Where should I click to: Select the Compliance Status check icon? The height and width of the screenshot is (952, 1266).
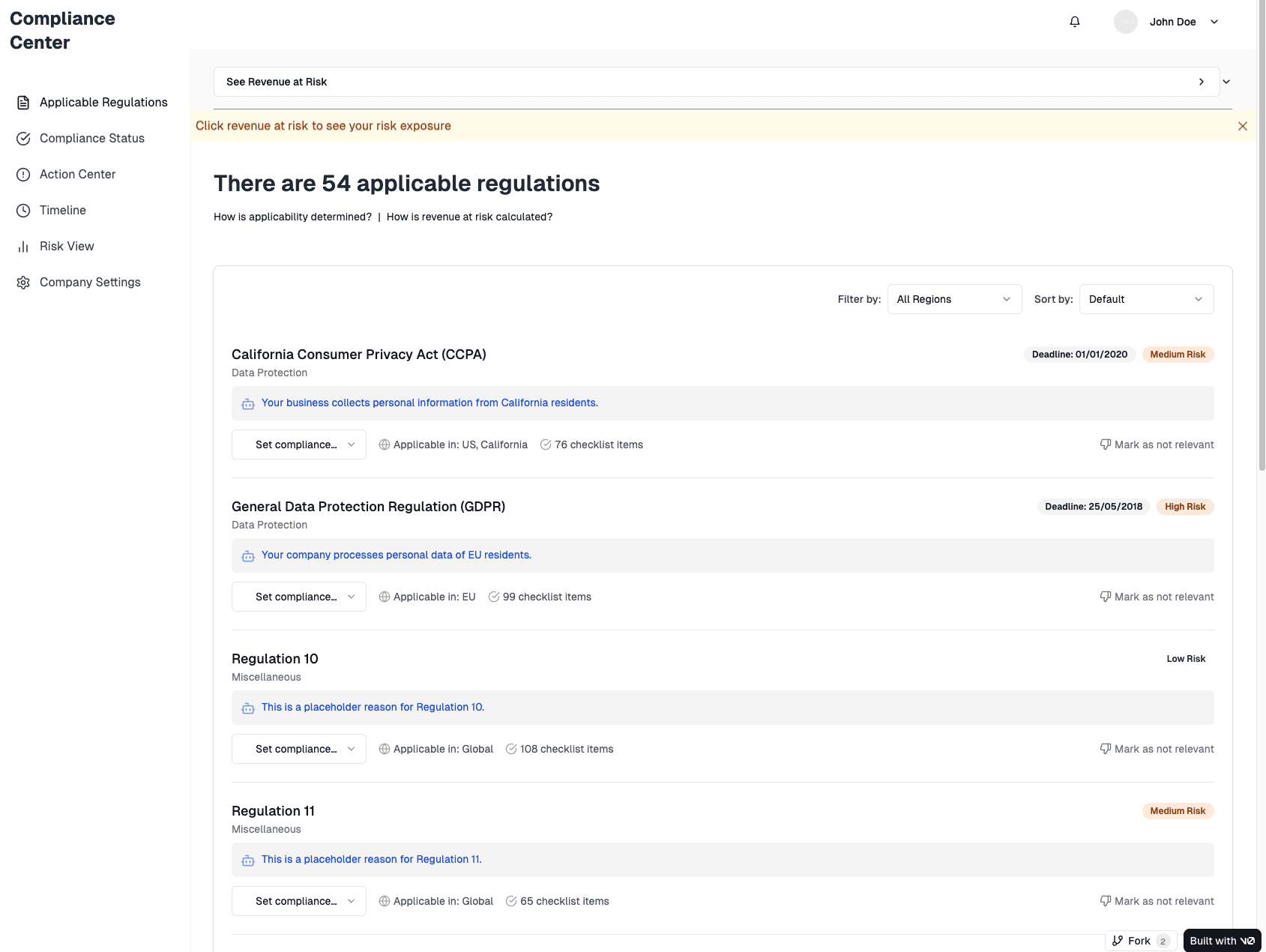click(23, 138)
